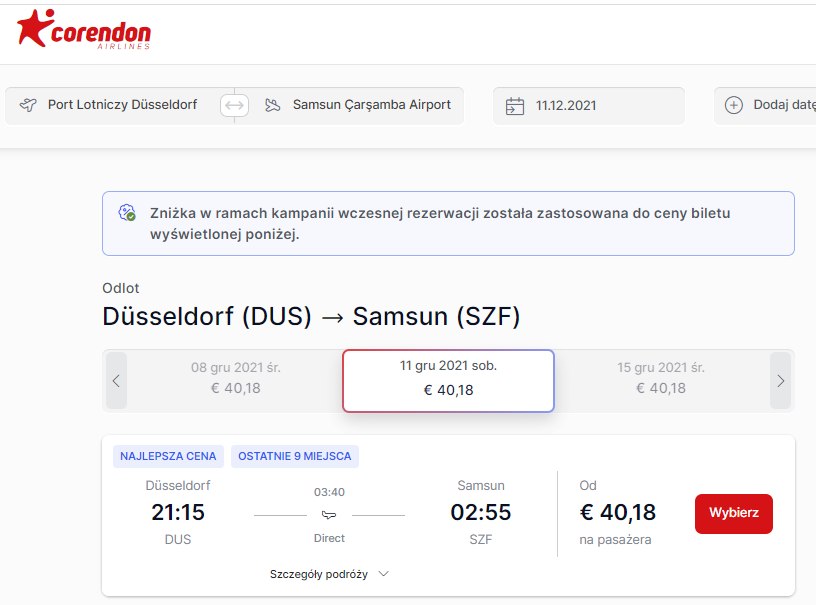Click the departure airplane icon
Viewport: 816px width, 605px height.
click(x=28, y=105)
